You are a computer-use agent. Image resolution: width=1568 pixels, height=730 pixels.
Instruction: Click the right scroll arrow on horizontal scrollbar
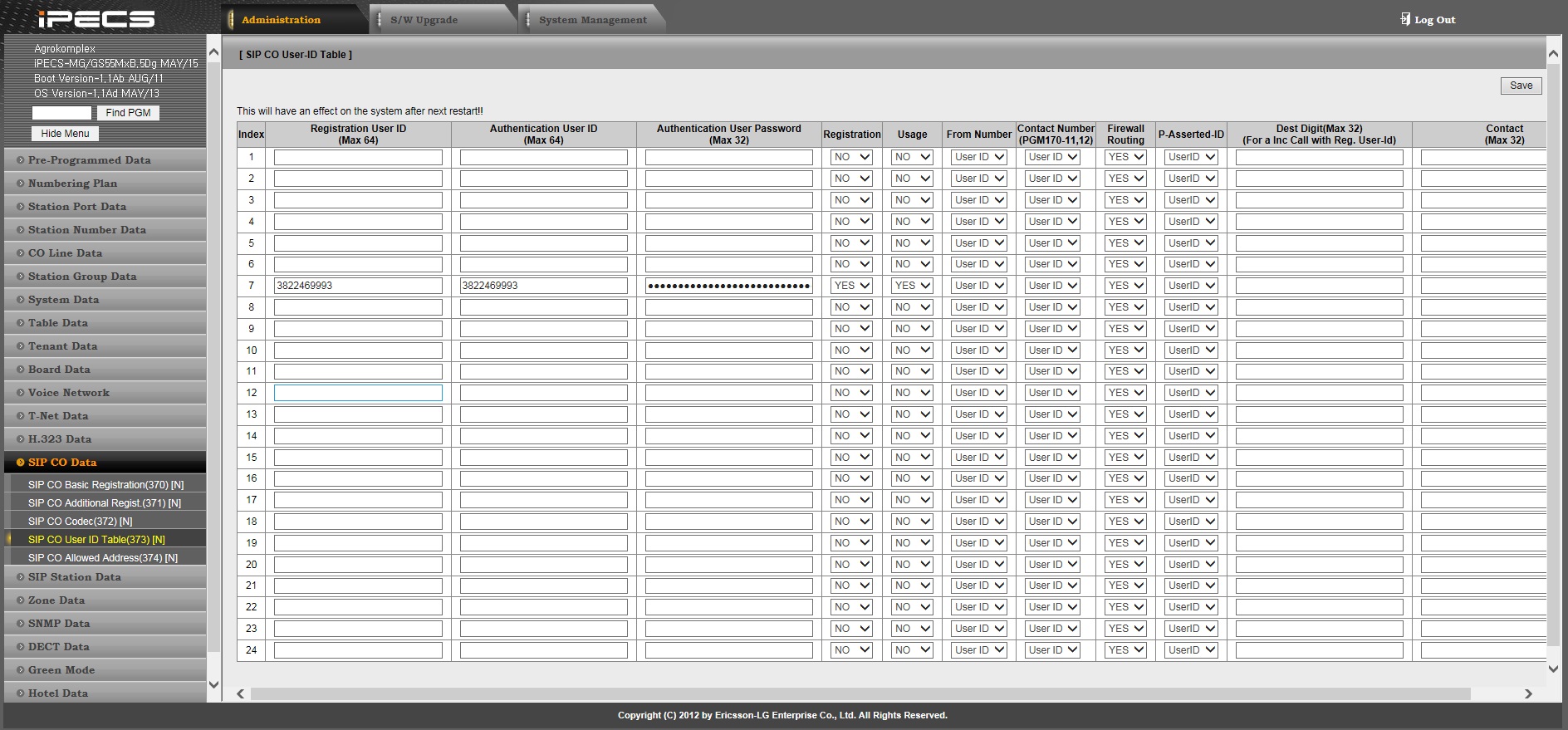[1528, 693]
